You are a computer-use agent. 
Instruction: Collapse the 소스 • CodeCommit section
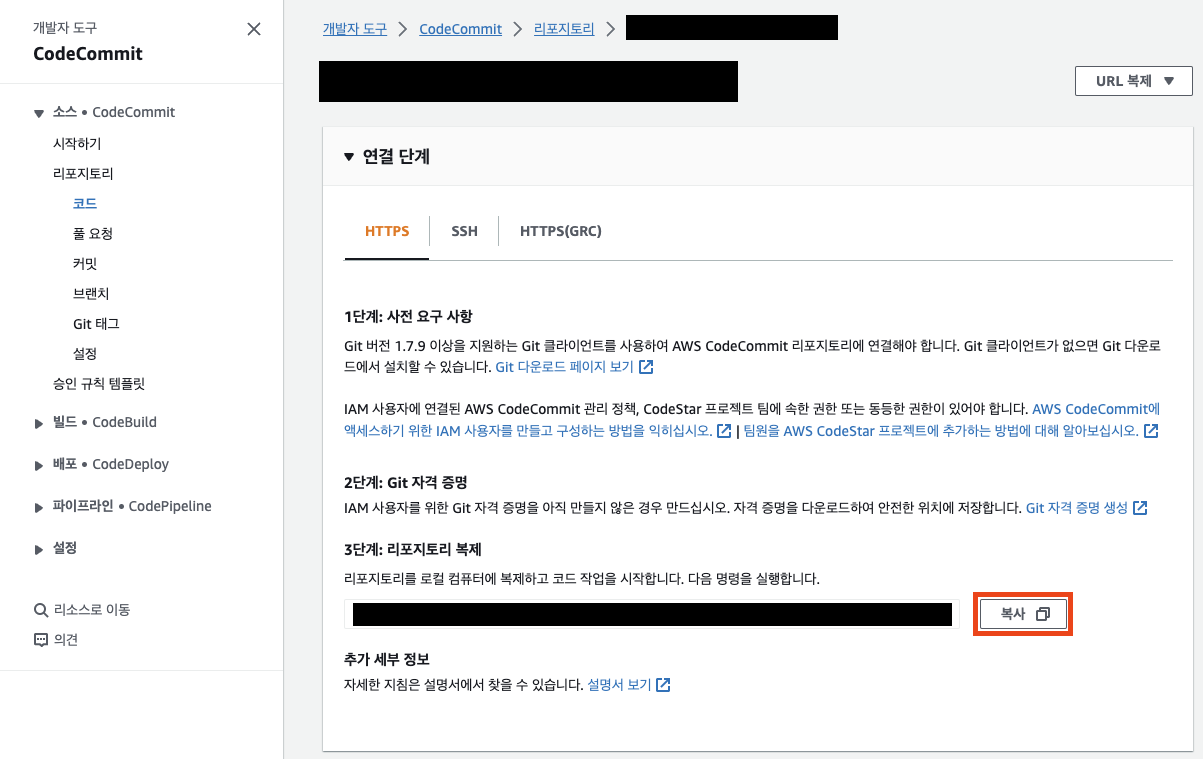click(x=39, y=113)
